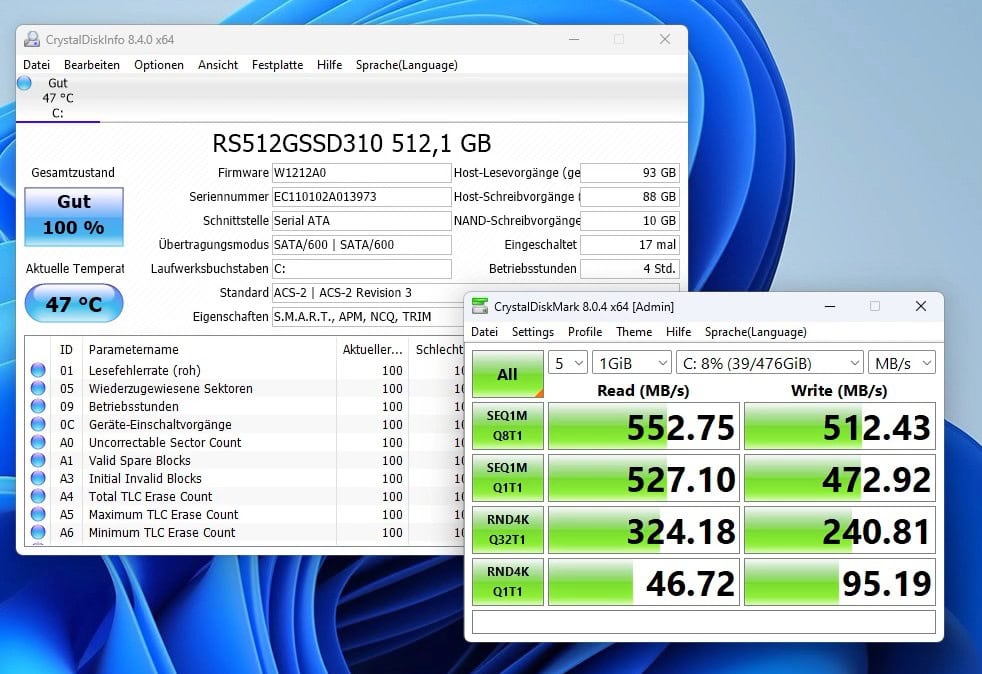Expand the test count dropdown showing 5

(x=567, y=363)
